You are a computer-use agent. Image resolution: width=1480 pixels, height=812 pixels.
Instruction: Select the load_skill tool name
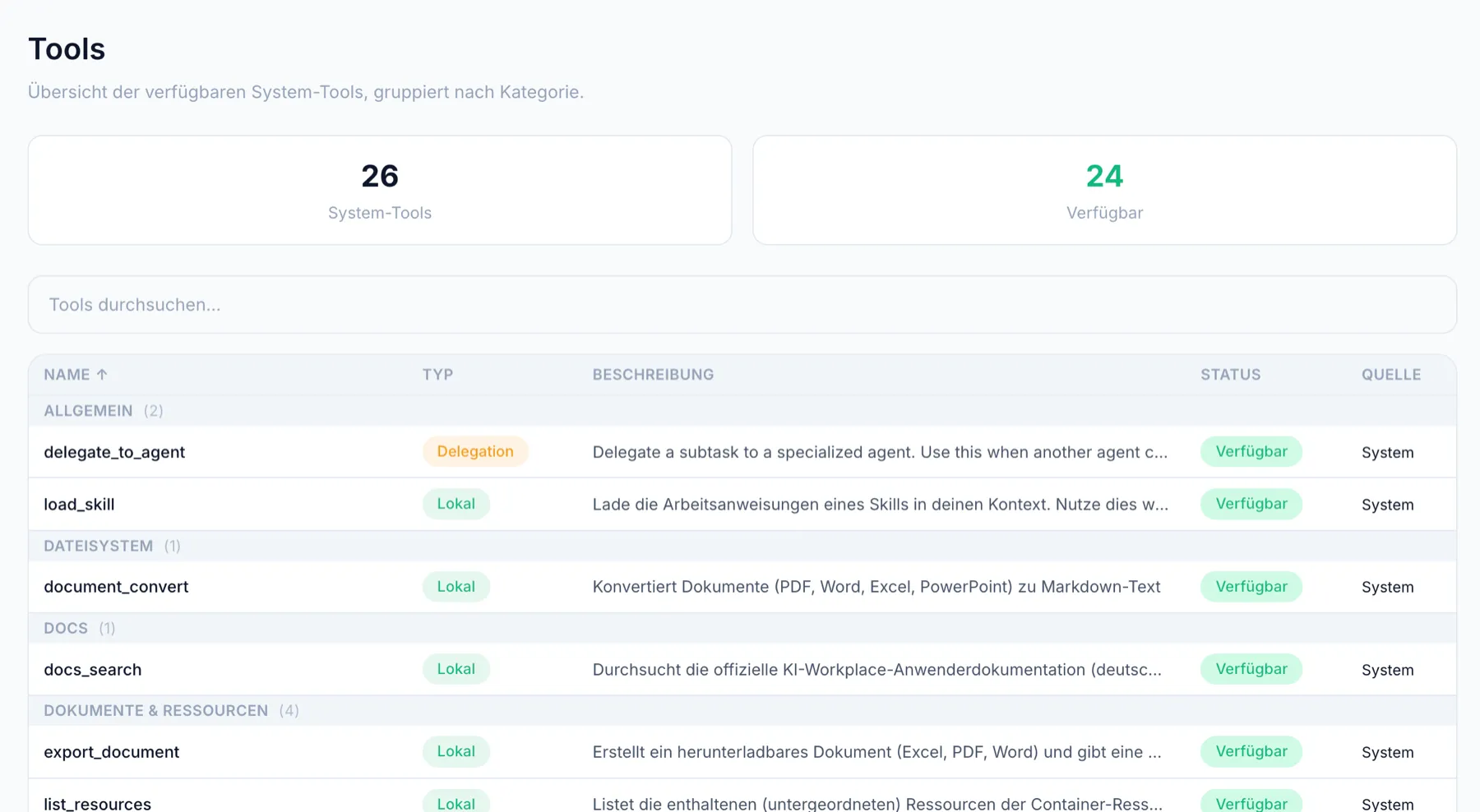[79, 505]
